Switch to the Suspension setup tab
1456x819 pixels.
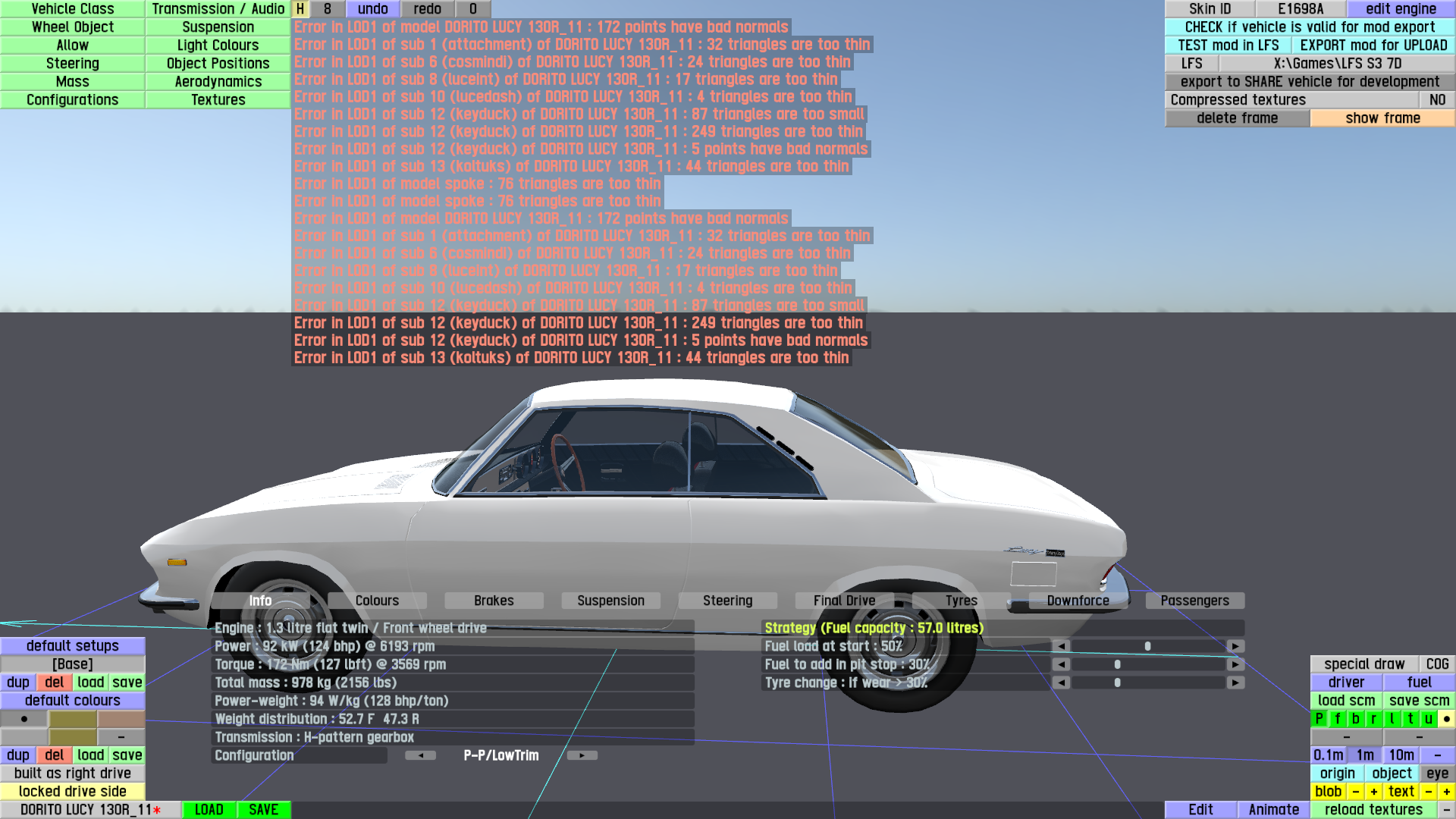(610, 601)
